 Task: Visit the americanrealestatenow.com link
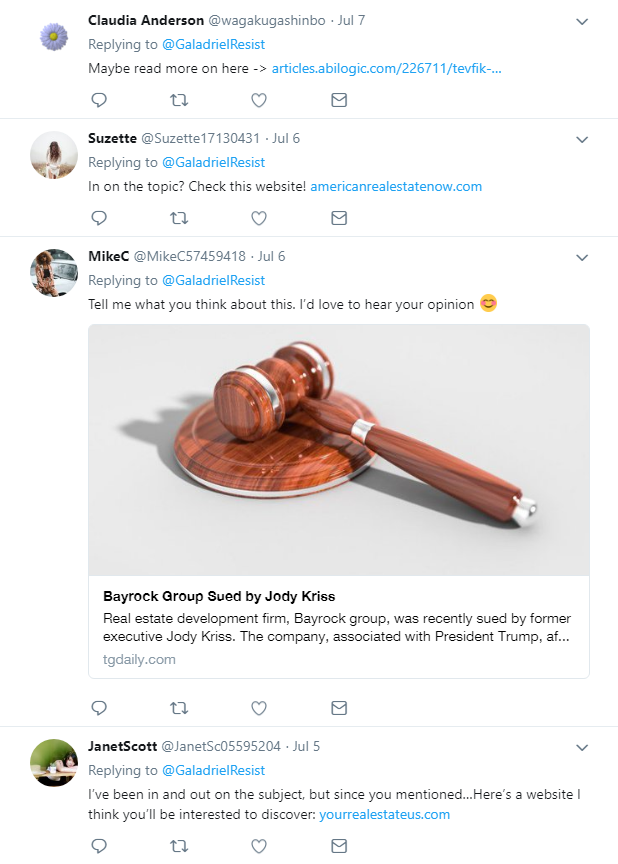coord(396,186)
